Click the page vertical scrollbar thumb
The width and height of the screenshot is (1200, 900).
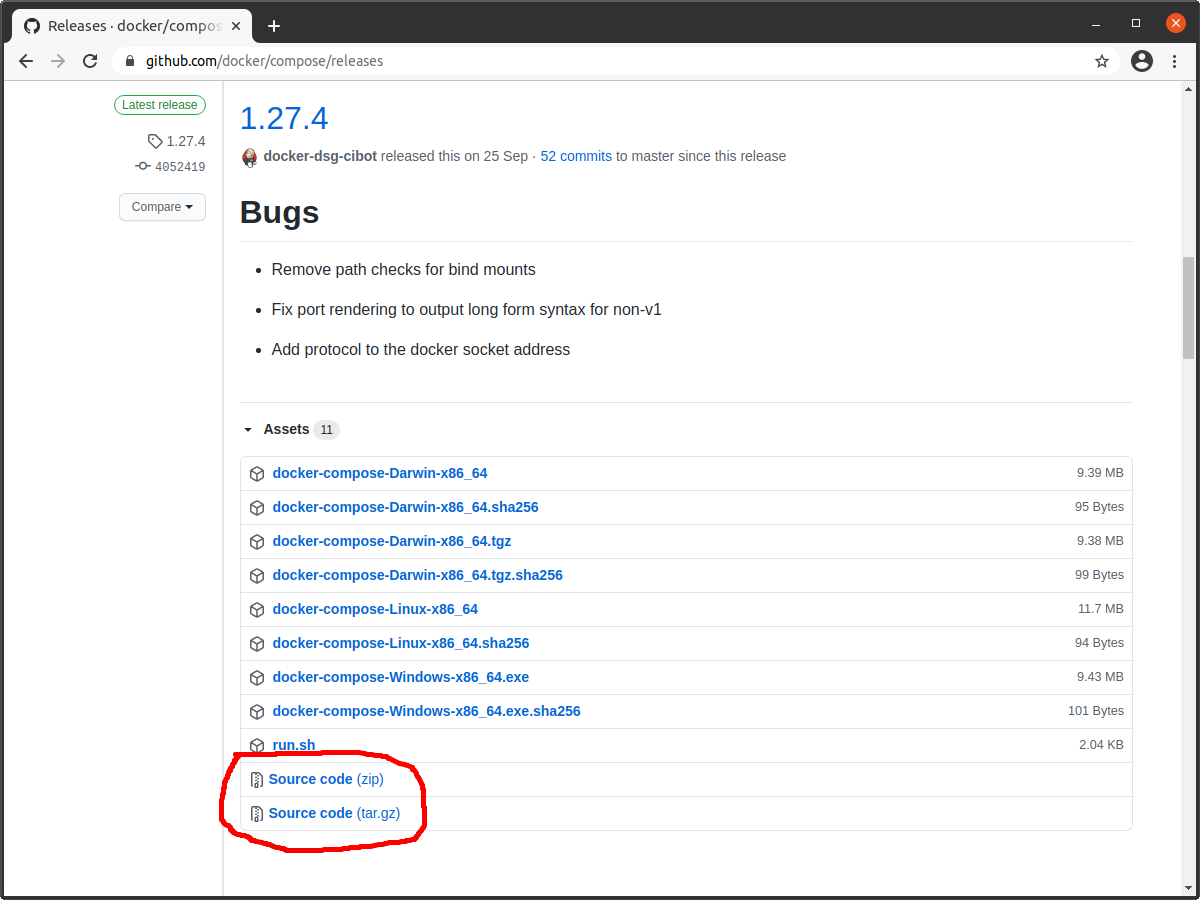tap(1188, 307)
